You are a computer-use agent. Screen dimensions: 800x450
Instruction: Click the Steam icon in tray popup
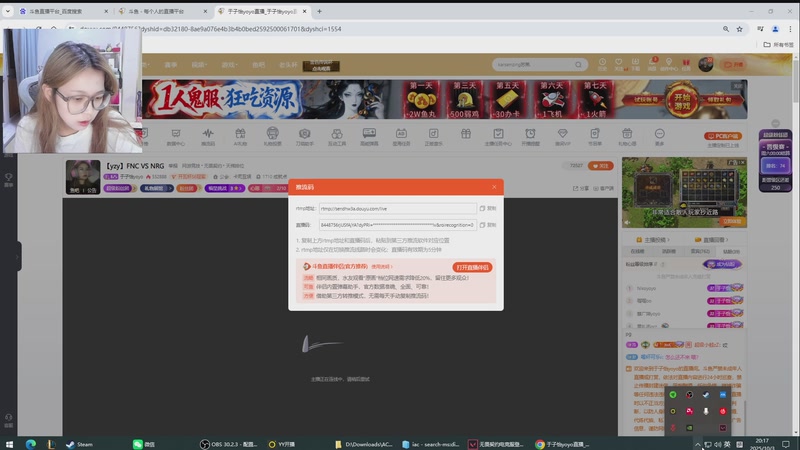(x=706, y=394)
